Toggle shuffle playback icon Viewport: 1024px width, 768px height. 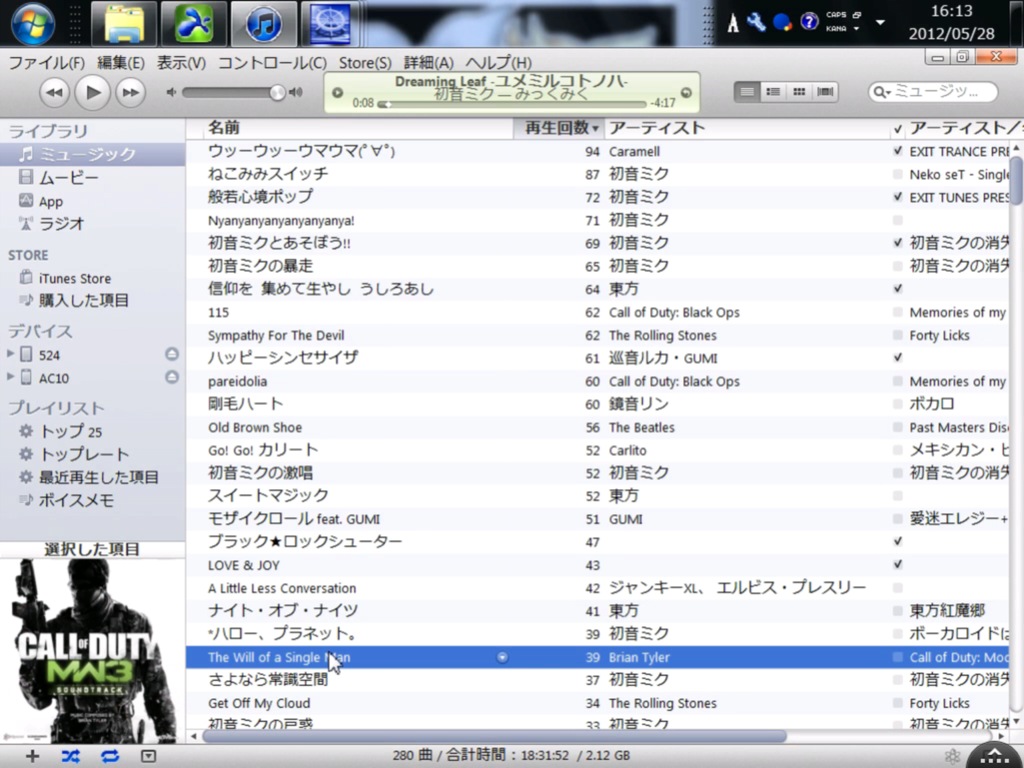(71, 756)
